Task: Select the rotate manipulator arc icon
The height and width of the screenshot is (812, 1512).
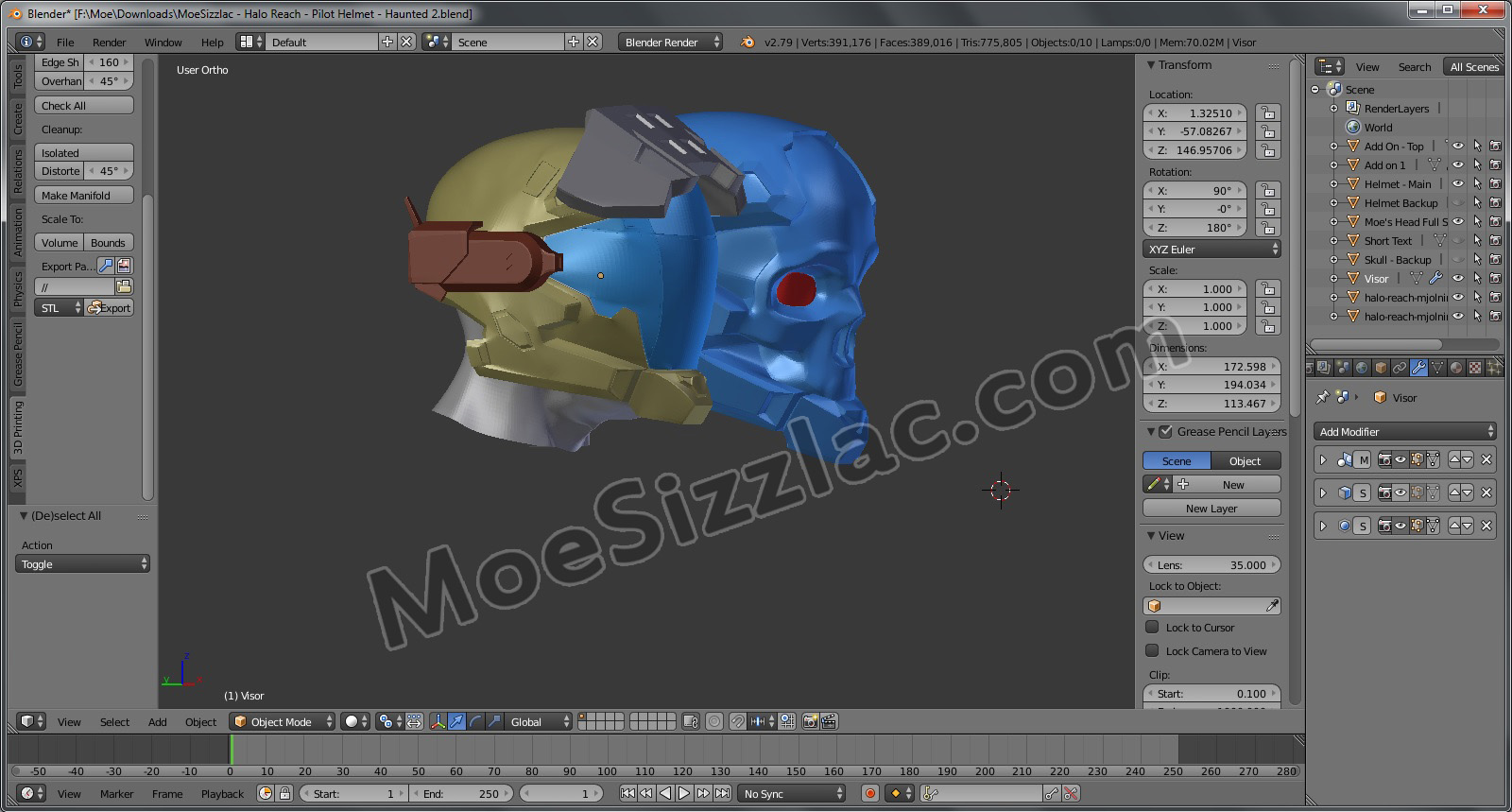Action: (x=475, y=721)
